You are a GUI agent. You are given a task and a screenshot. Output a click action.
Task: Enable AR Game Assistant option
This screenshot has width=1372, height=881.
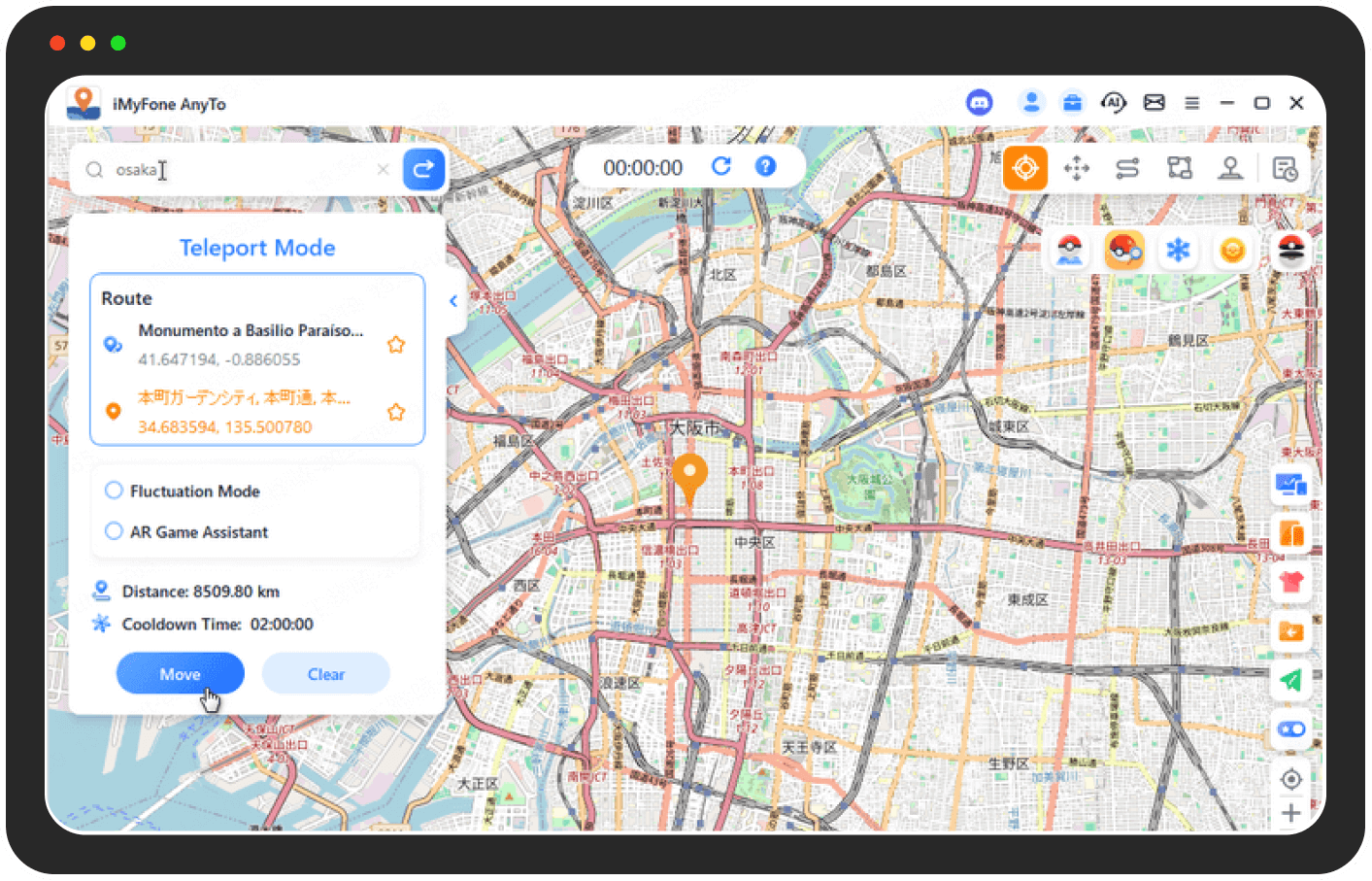point(115,531)
